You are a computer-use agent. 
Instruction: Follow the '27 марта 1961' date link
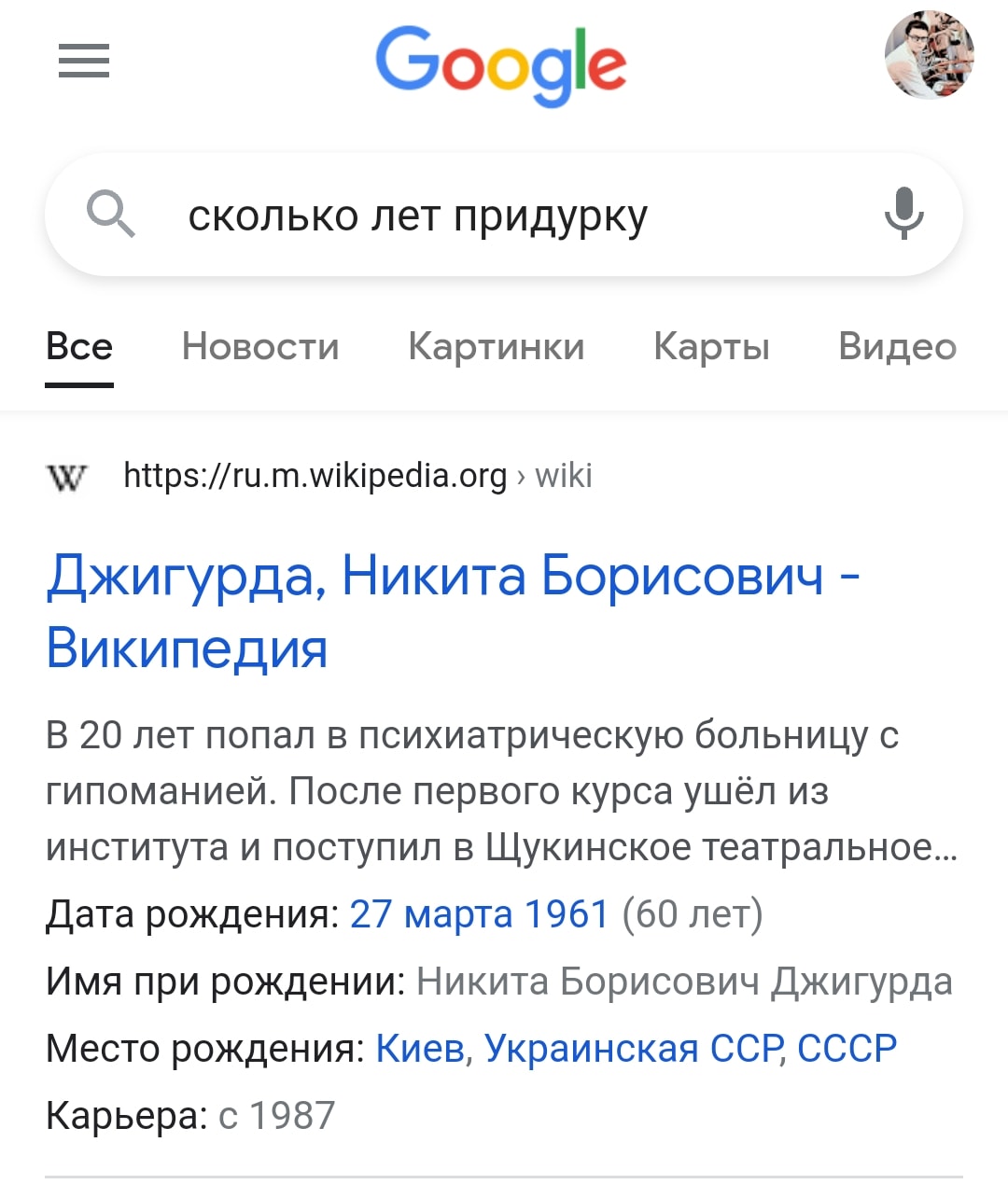click(479, 914)
